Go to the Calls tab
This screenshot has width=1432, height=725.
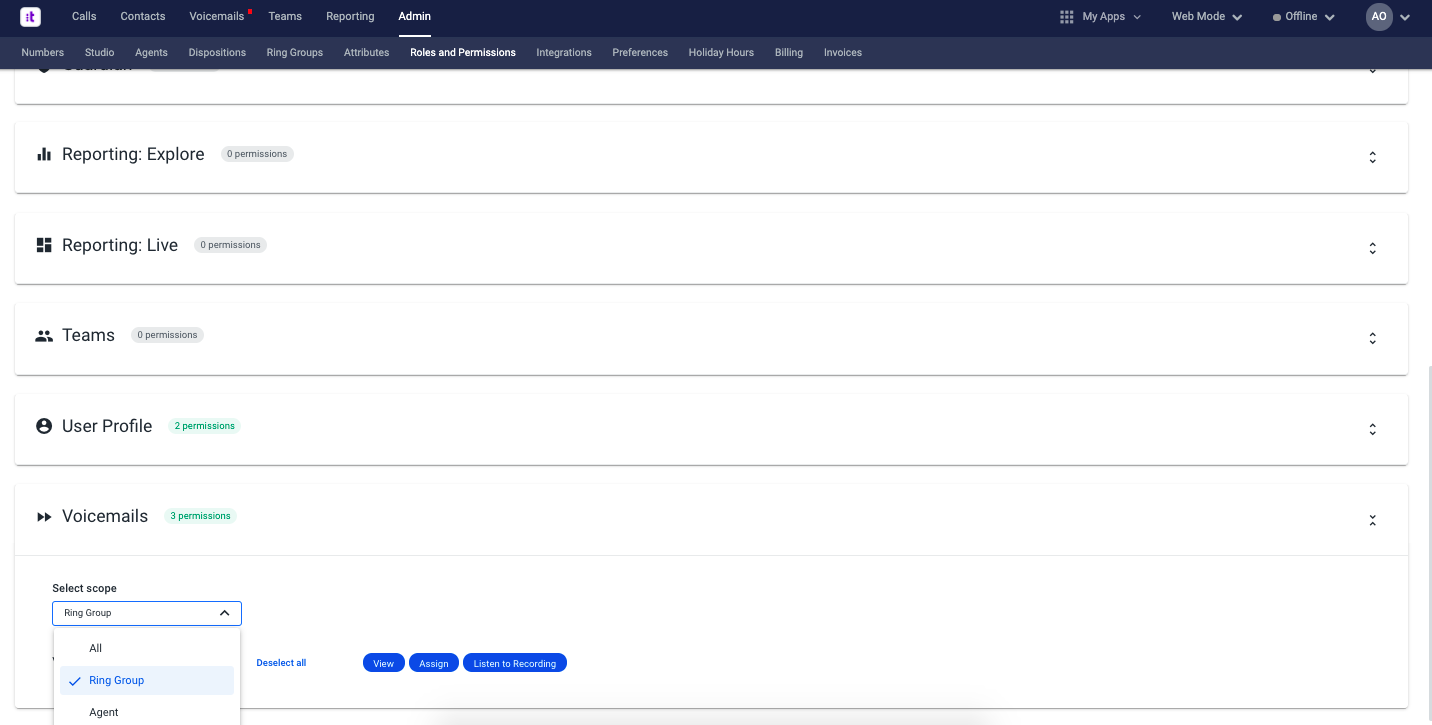tap(84, 16)
